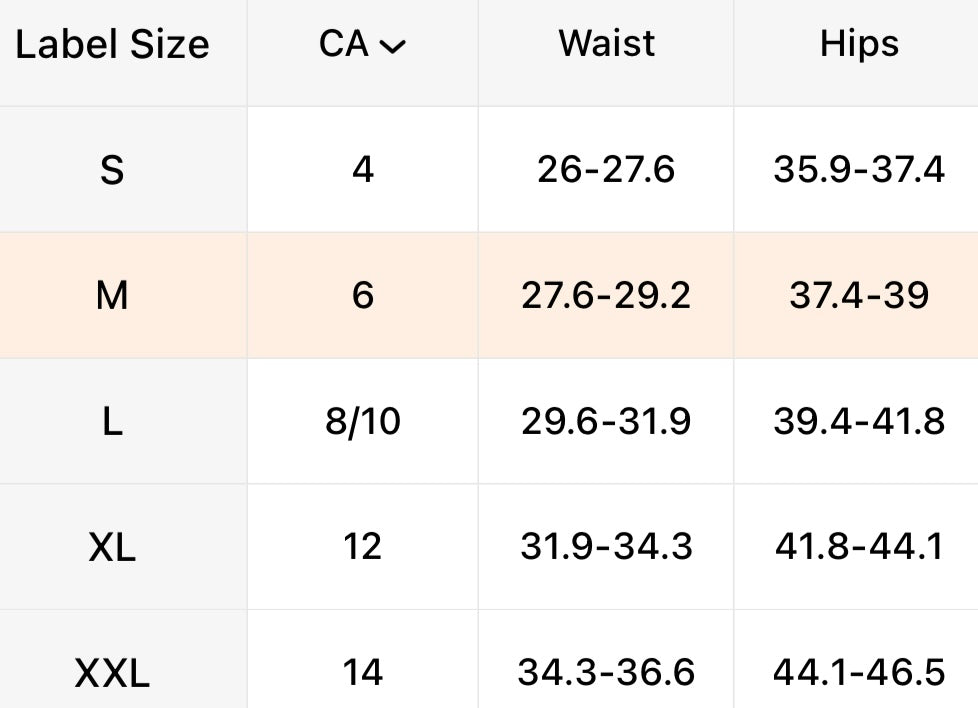Click hips measurement 44.1-46.5
Image resolution: width=978 pixels, height=708 pixels.
[x=859, y=673]
